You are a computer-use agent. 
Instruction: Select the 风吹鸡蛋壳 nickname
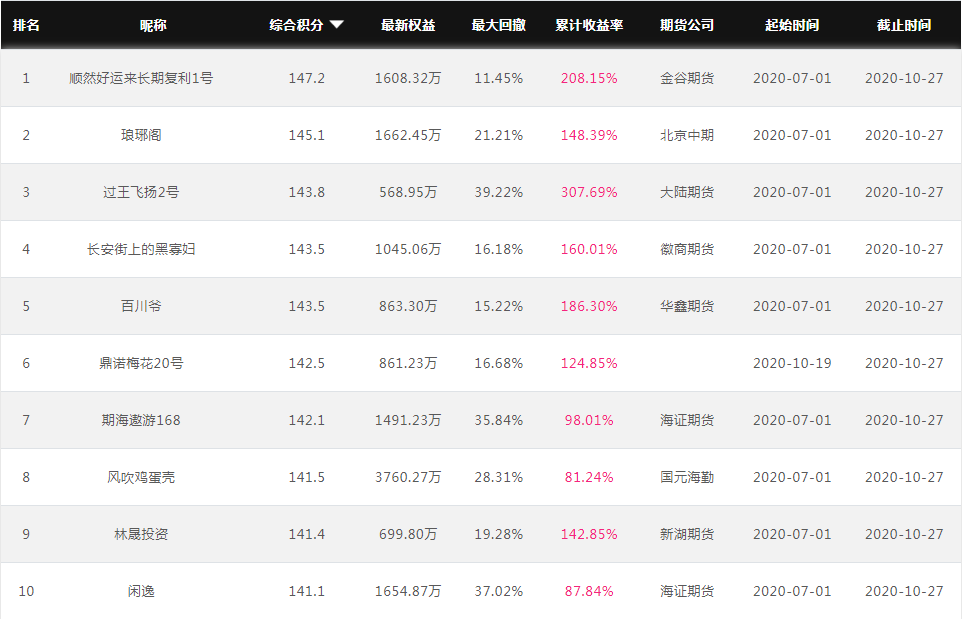pyautogui.click(x=141, y=477)
